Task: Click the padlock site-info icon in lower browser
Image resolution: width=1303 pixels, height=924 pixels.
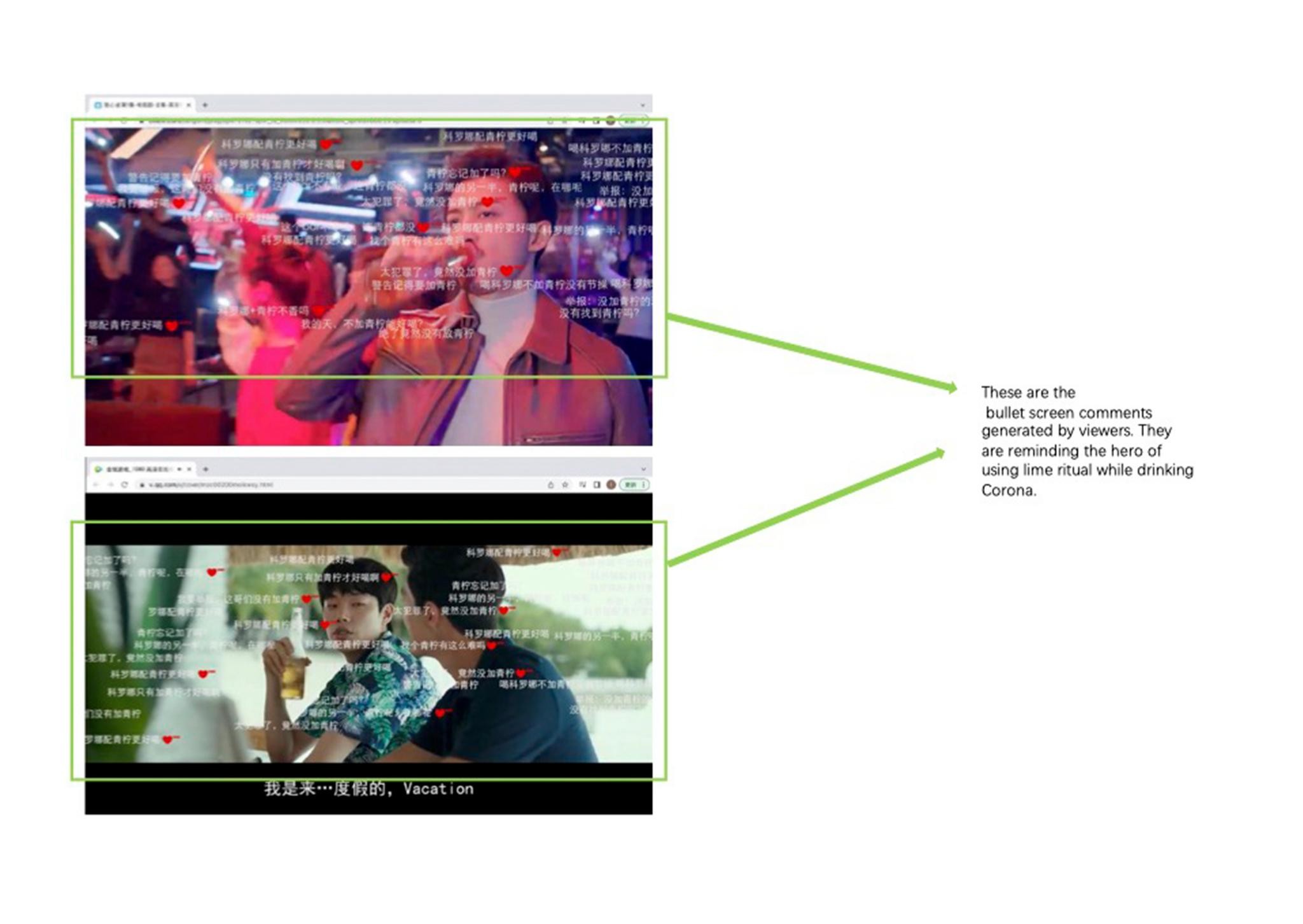Action: pos(143,485)
